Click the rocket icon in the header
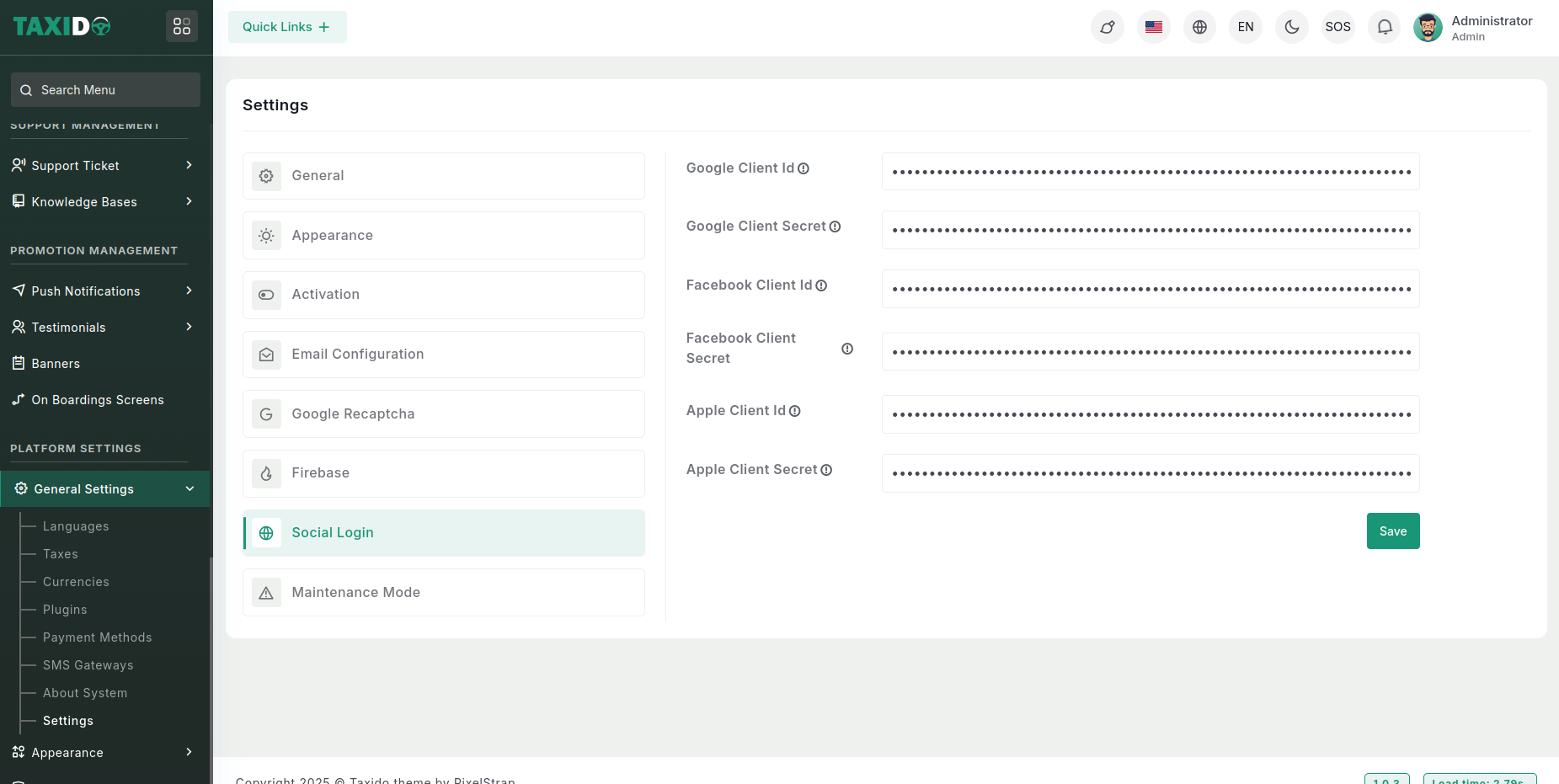Screen dimensions: 1559x784 click(1107, 27)
